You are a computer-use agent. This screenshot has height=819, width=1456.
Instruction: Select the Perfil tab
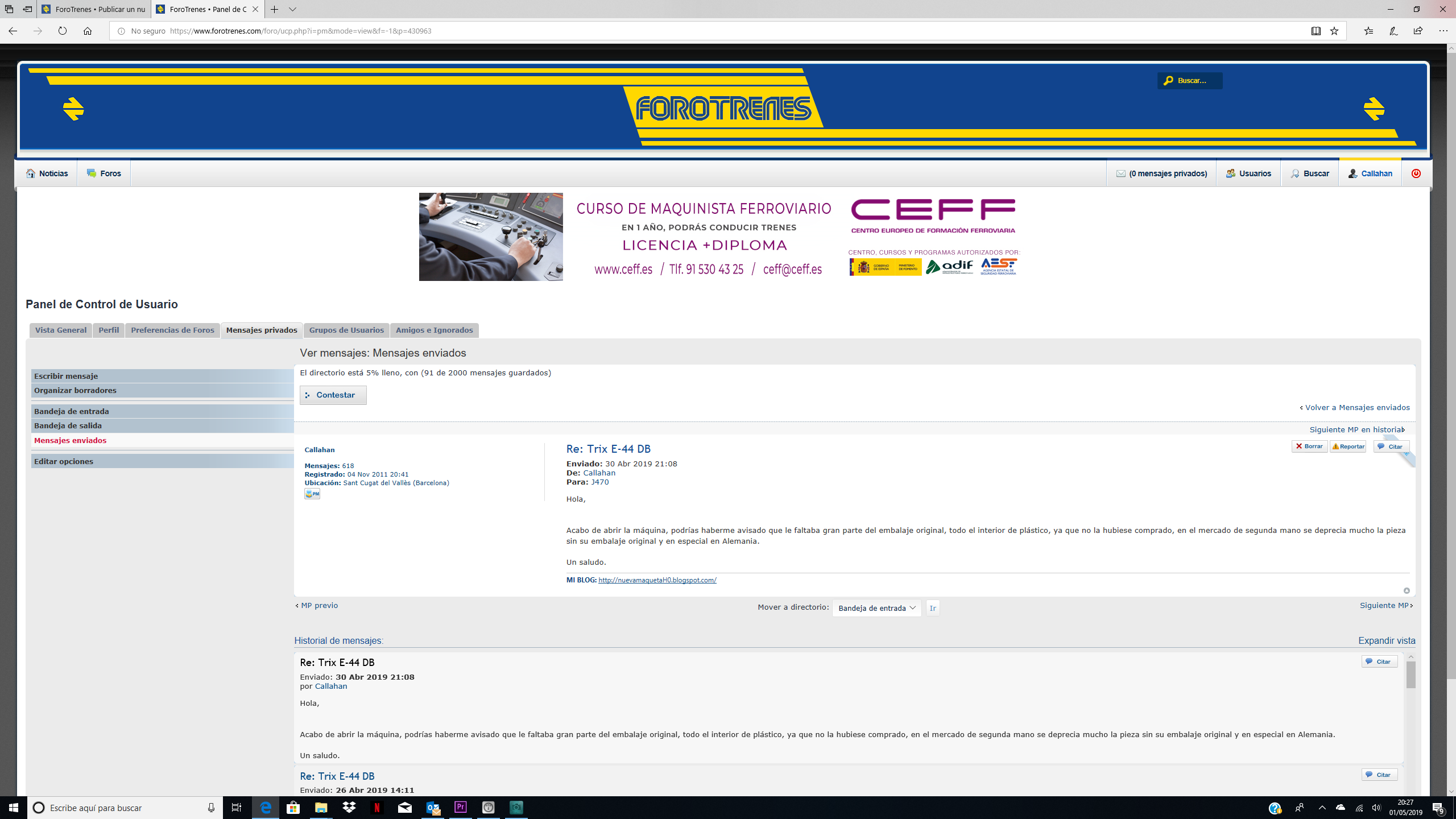[109, 330]
